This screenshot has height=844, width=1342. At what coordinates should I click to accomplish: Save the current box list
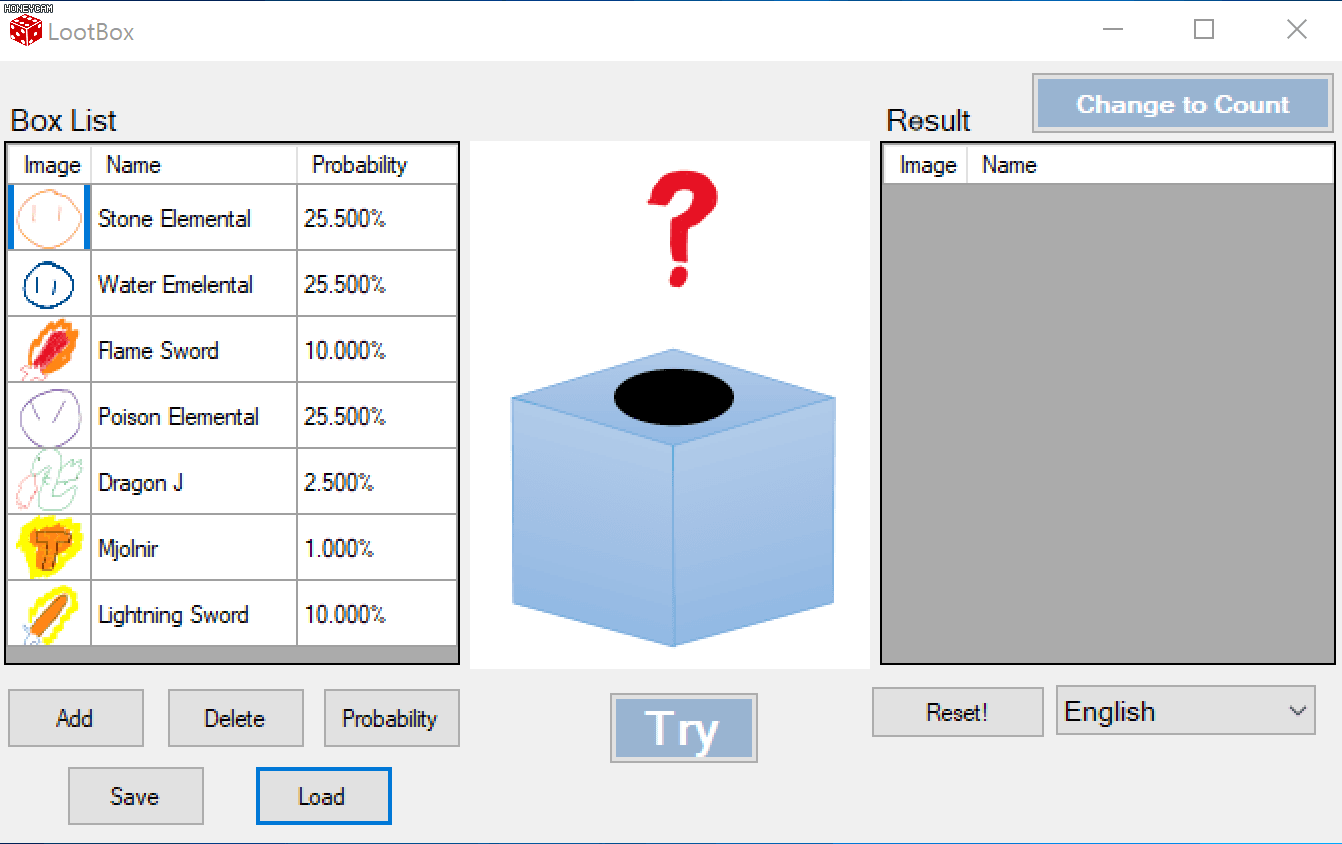[135, 795]
